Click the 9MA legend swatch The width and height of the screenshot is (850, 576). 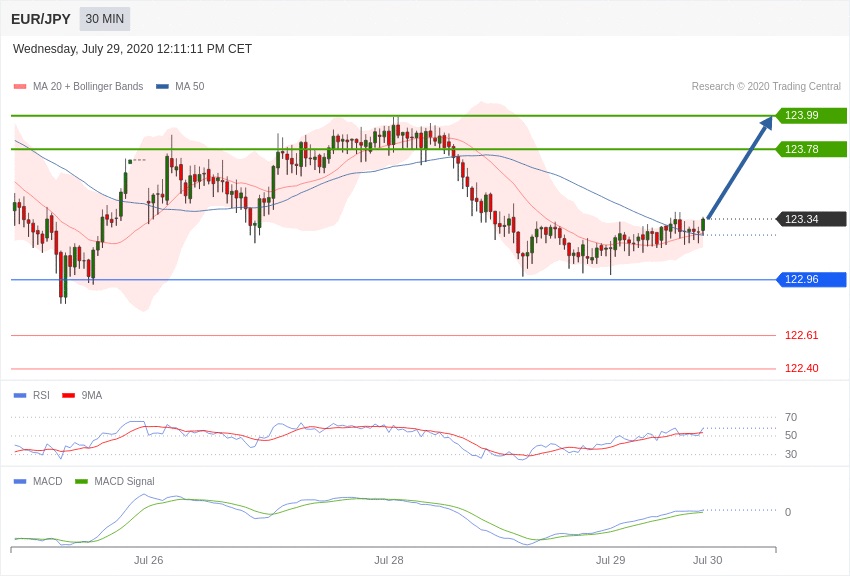[69, 396]
